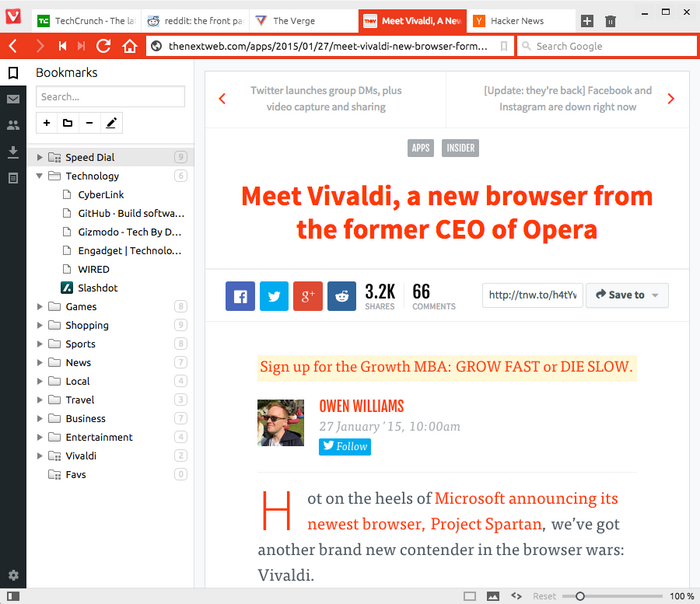Screen dimensions: 700x604
Task: Follow Owen Williams on Twitter
Action: pos(345,446)
